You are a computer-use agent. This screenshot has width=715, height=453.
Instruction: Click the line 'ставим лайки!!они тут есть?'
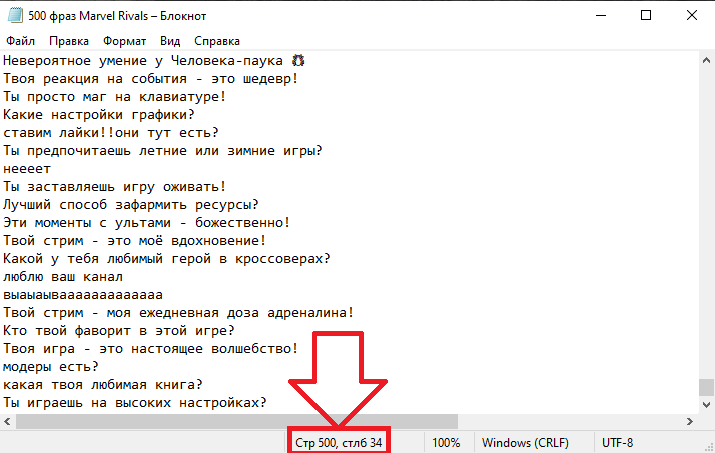click(111, 133)
